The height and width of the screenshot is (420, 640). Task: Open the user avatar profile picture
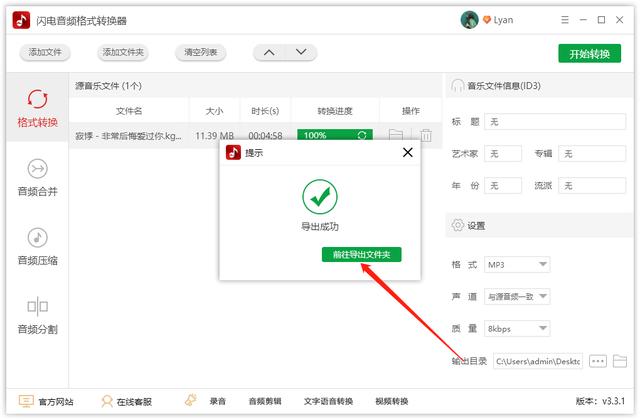[x=469, y=20]
